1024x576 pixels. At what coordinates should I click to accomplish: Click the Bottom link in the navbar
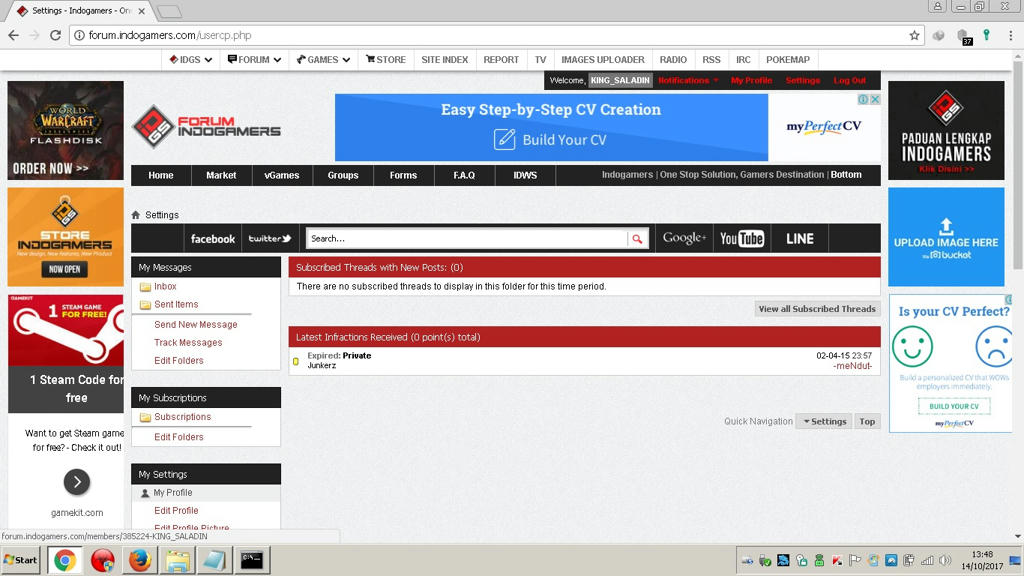(x=846, y=174)
